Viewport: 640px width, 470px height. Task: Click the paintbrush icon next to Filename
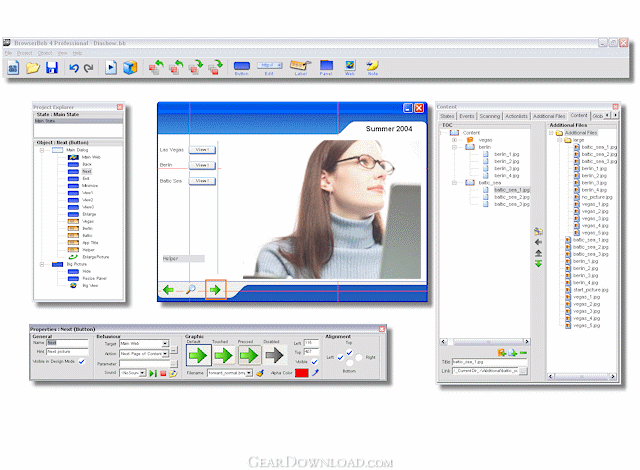click(x=260, y=373)
